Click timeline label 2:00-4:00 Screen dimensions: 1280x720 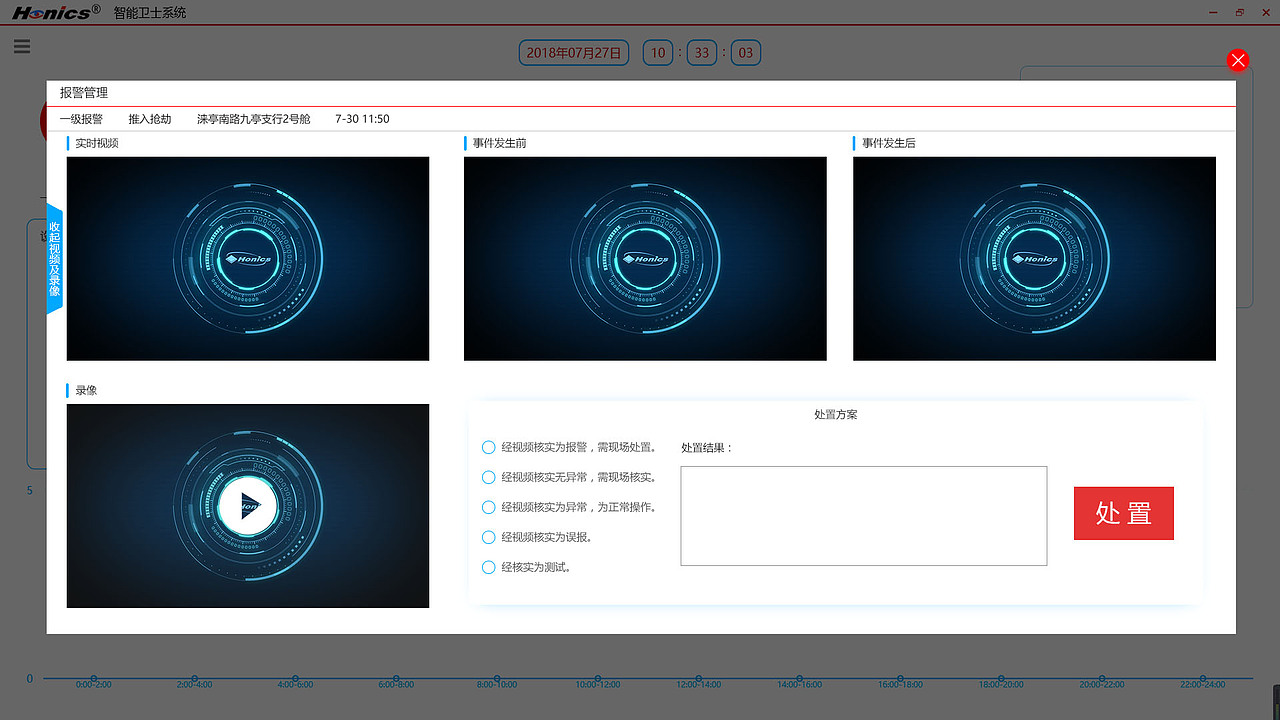tap(195, 685)
